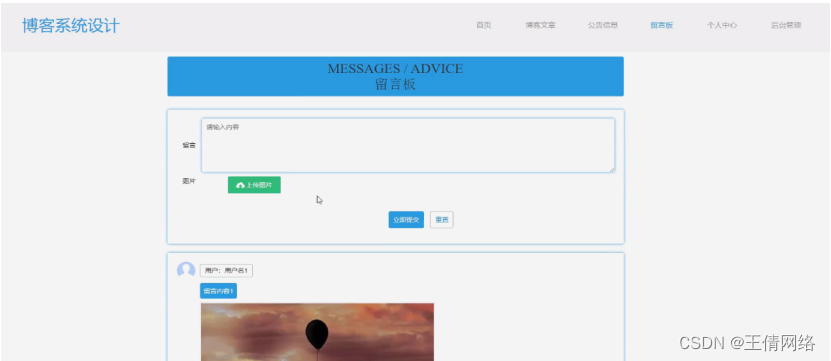Open the 首页 home page link

483,25
